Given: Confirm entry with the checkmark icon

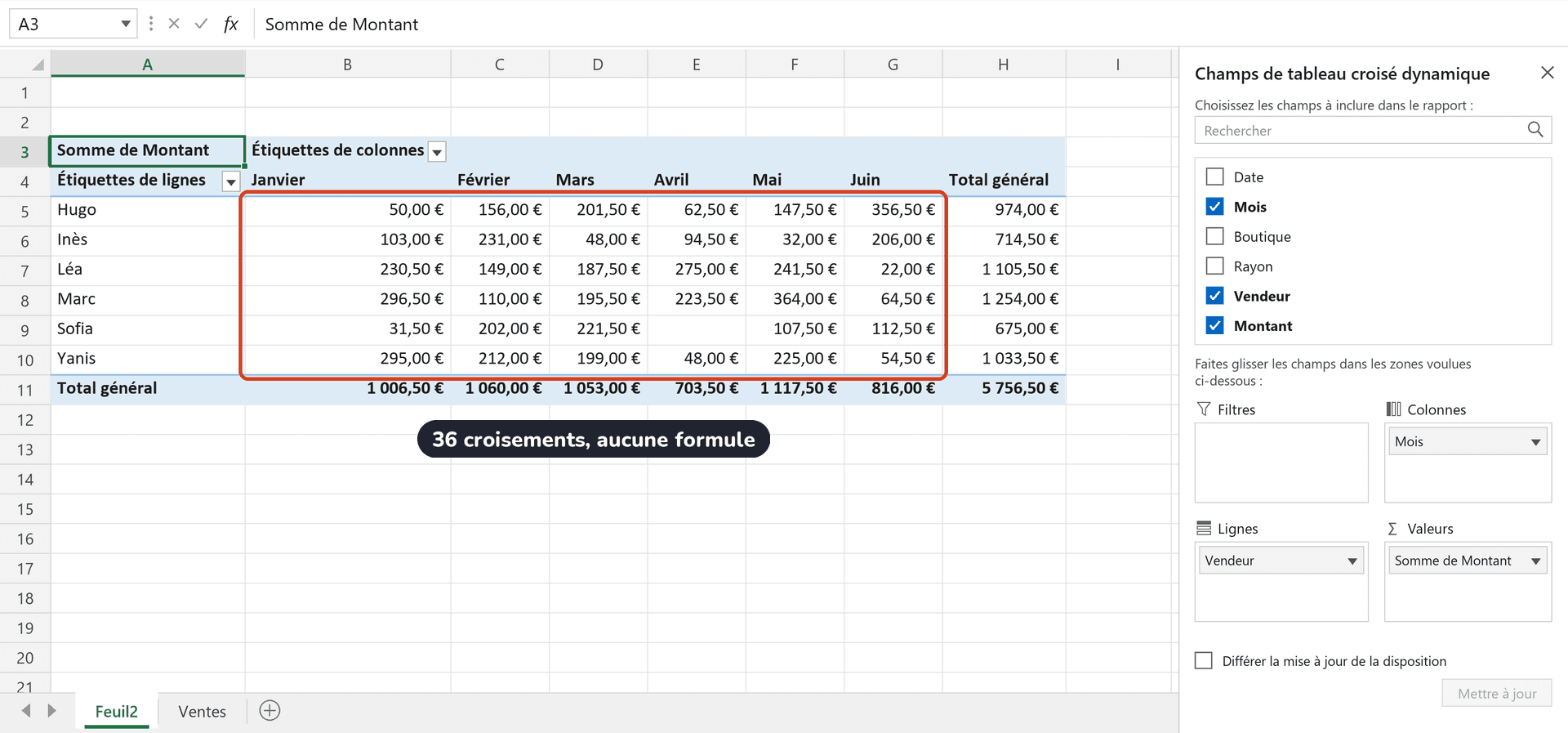Looking at the screenshot, I should pyautogui.click(x=201, y=24).
